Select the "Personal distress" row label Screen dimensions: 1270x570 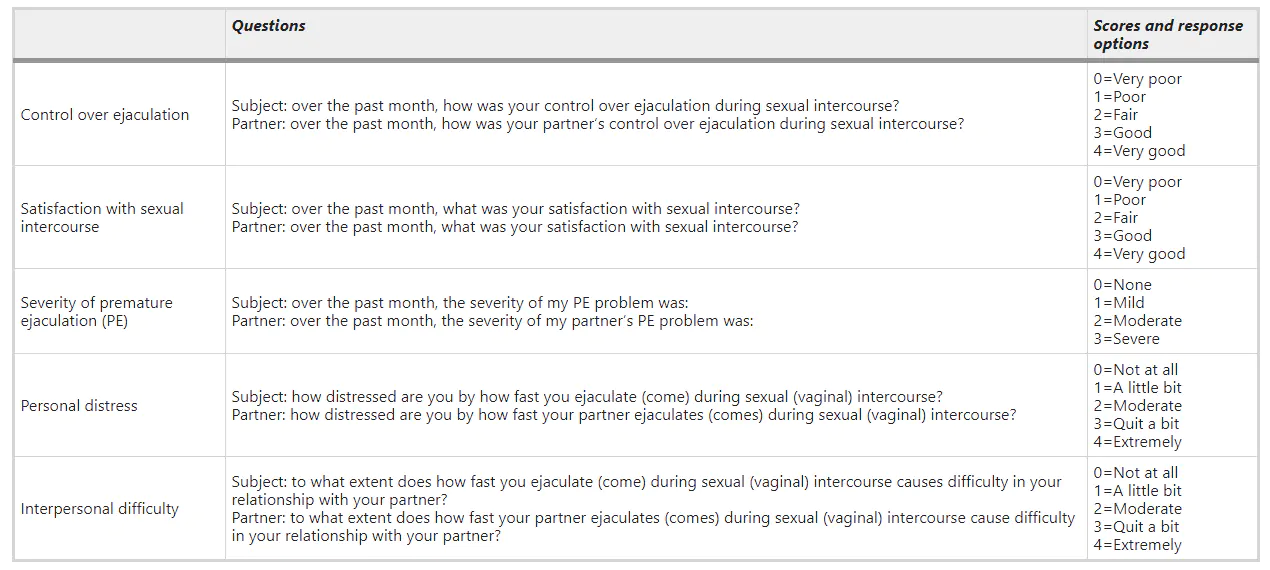(79, 406)
